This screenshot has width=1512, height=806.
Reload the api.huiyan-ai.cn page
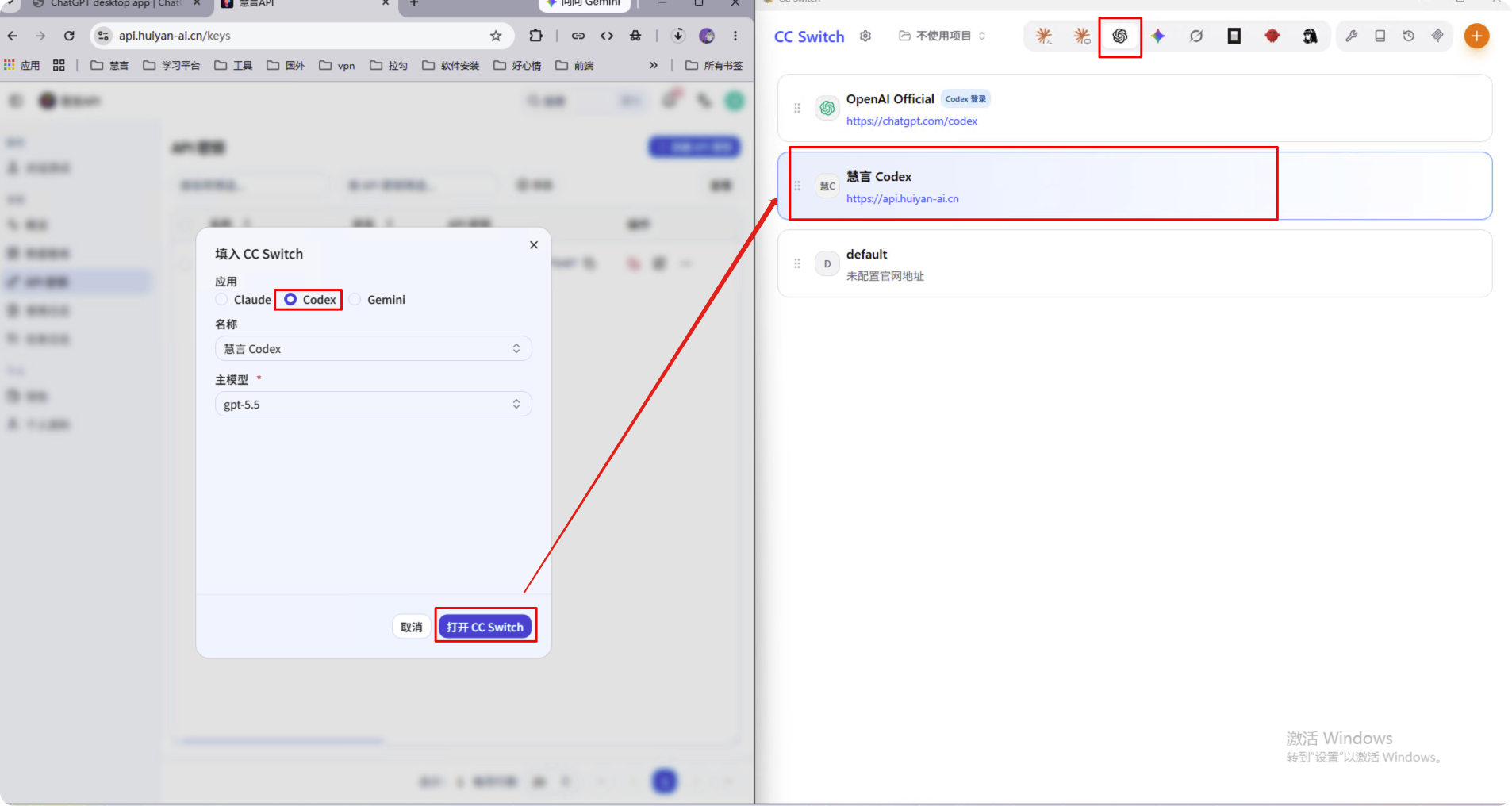(x=69, y=36)
